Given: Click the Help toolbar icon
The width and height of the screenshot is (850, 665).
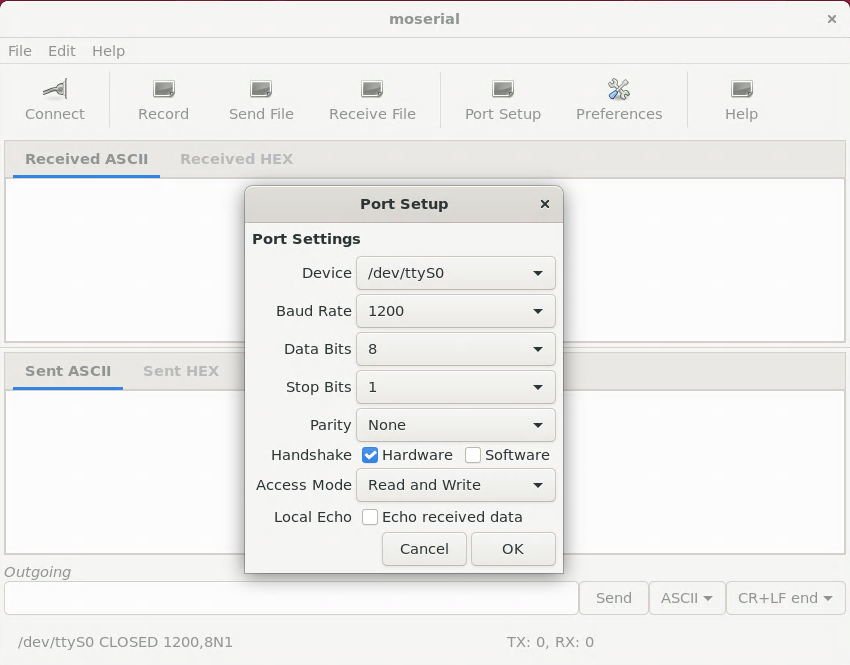Looking at the screenshot, I should click(x=741, y=89).
